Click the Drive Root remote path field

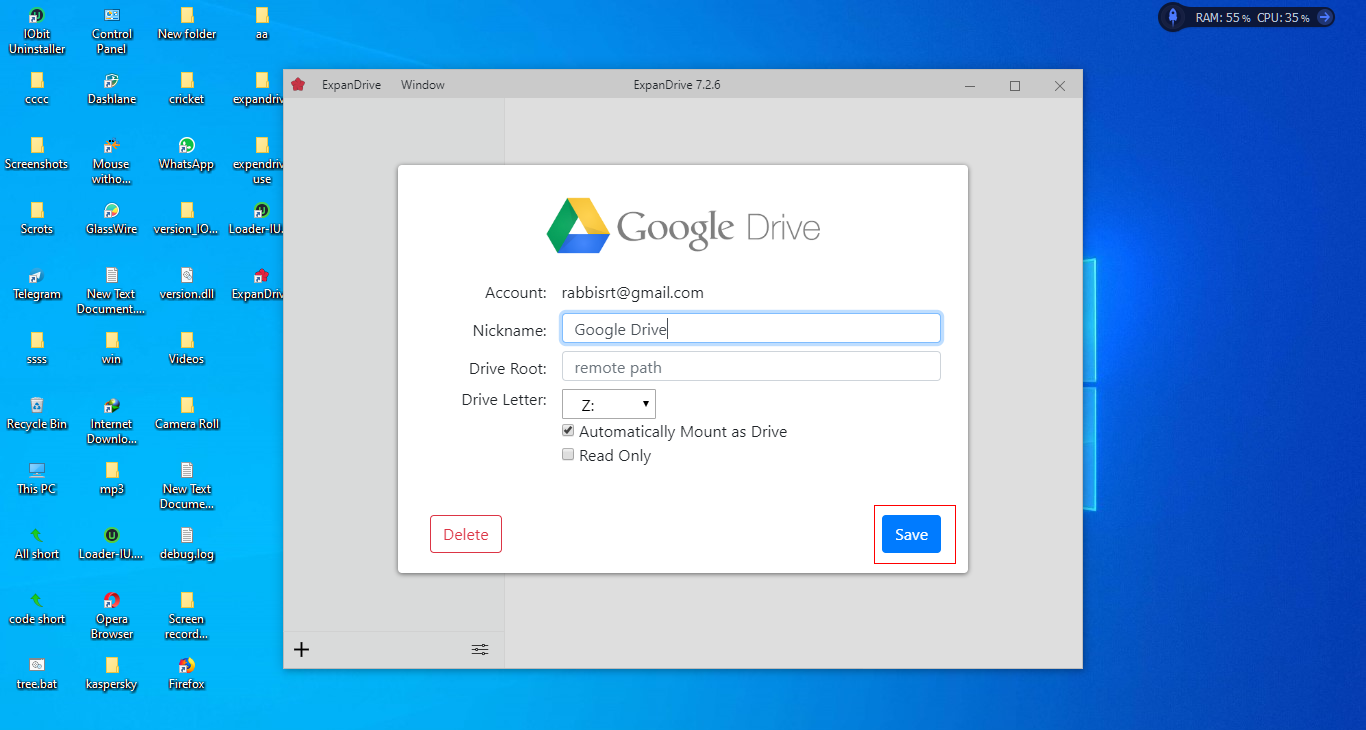(751, 367)
